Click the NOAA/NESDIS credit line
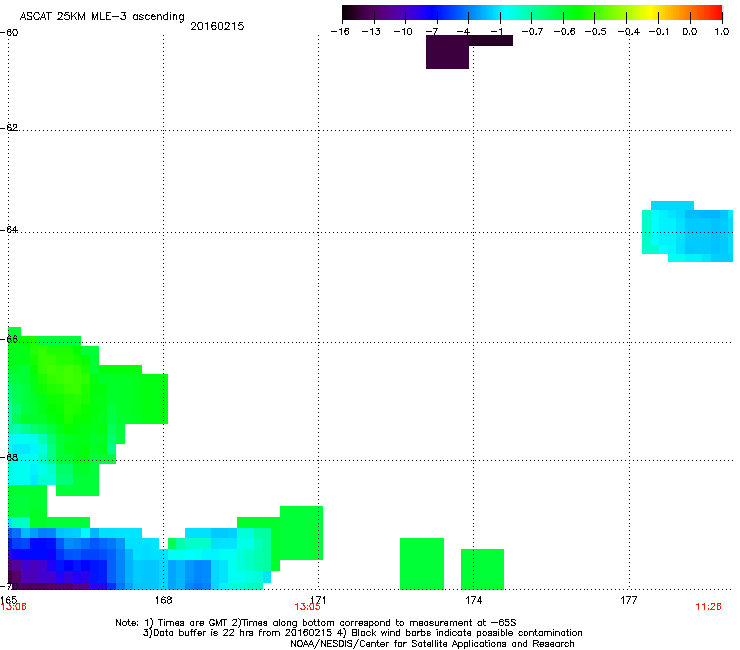The width and height of the screenshot is (740, 650). (432, 643)
